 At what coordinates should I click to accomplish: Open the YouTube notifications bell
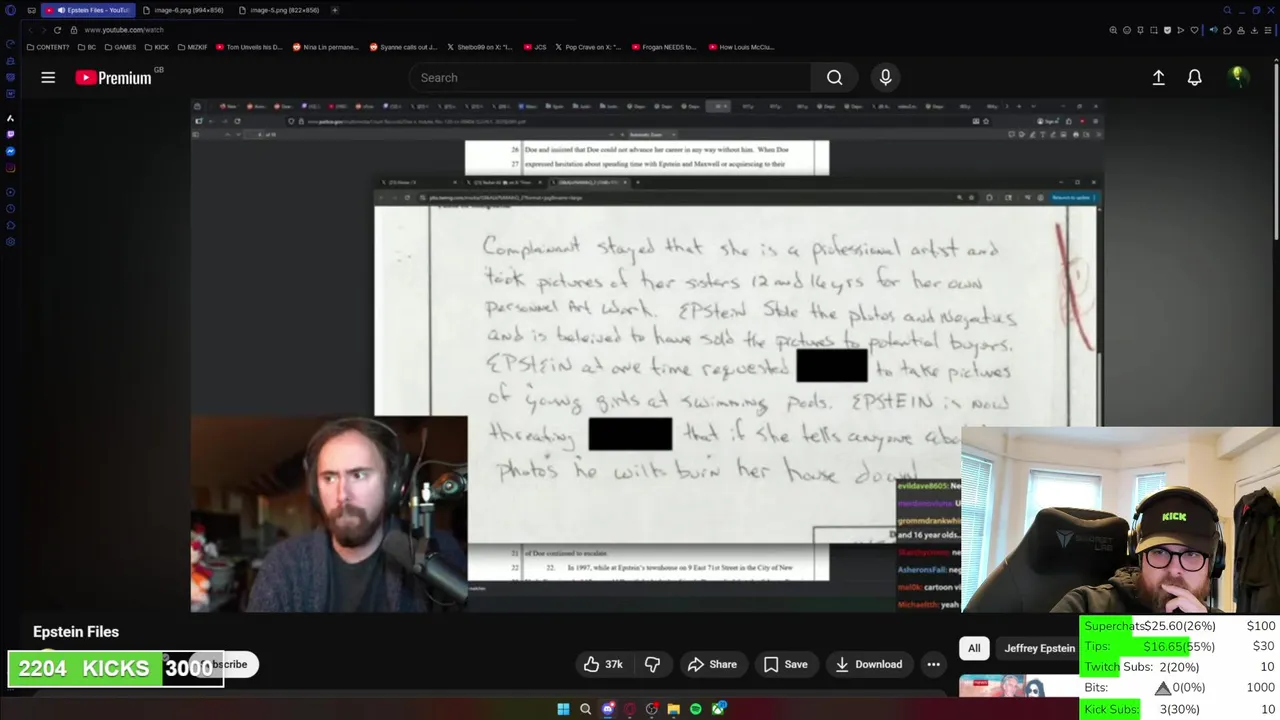(x=1194, y=77)
